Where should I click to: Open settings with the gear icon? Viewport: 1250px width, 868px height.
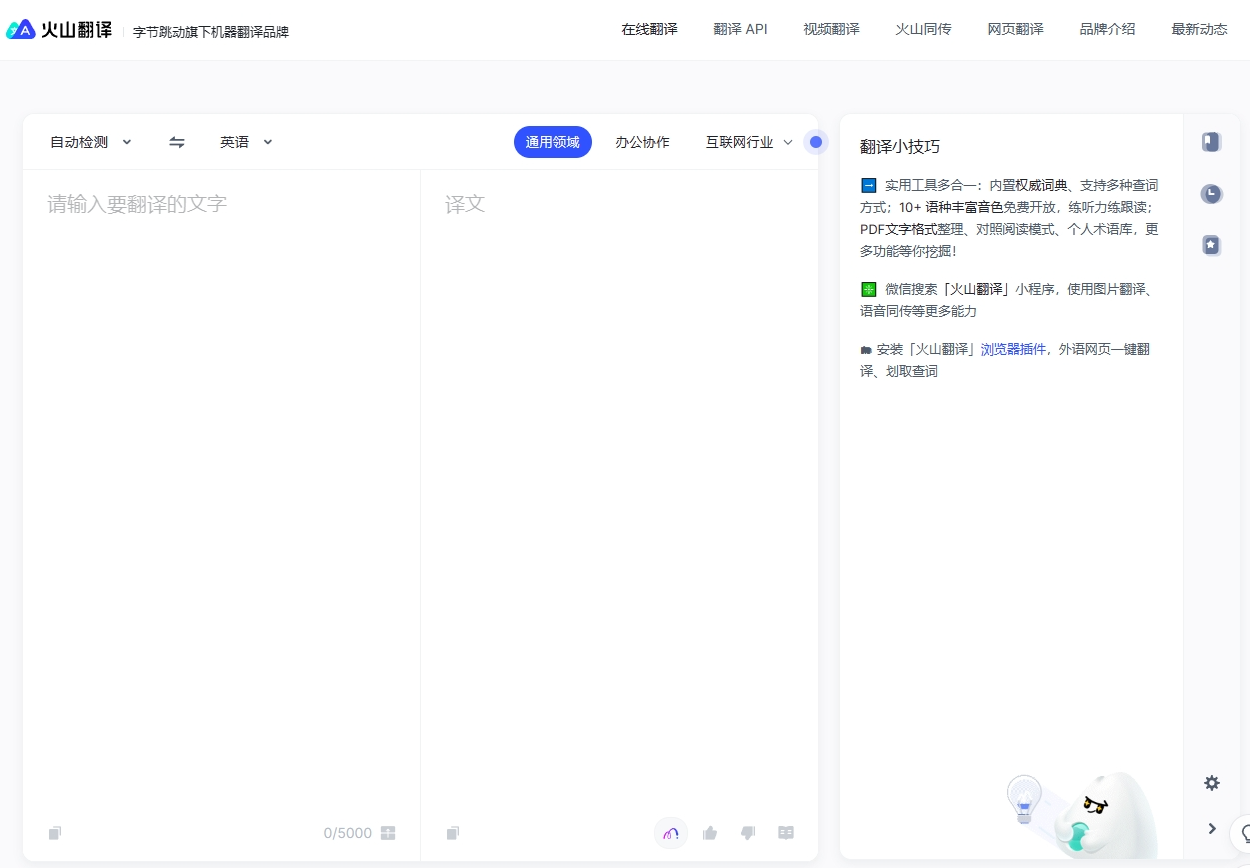coord(1211,783)
